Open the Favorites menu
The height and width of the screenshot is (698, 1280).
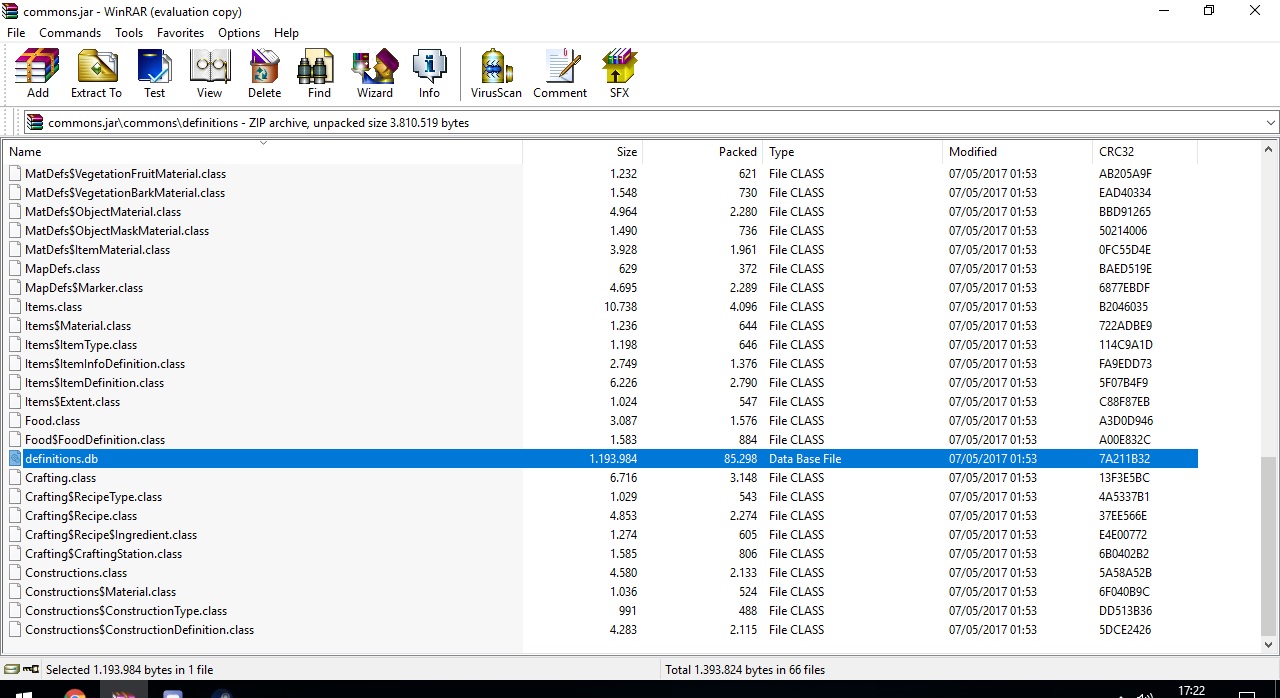click(180, 33)
